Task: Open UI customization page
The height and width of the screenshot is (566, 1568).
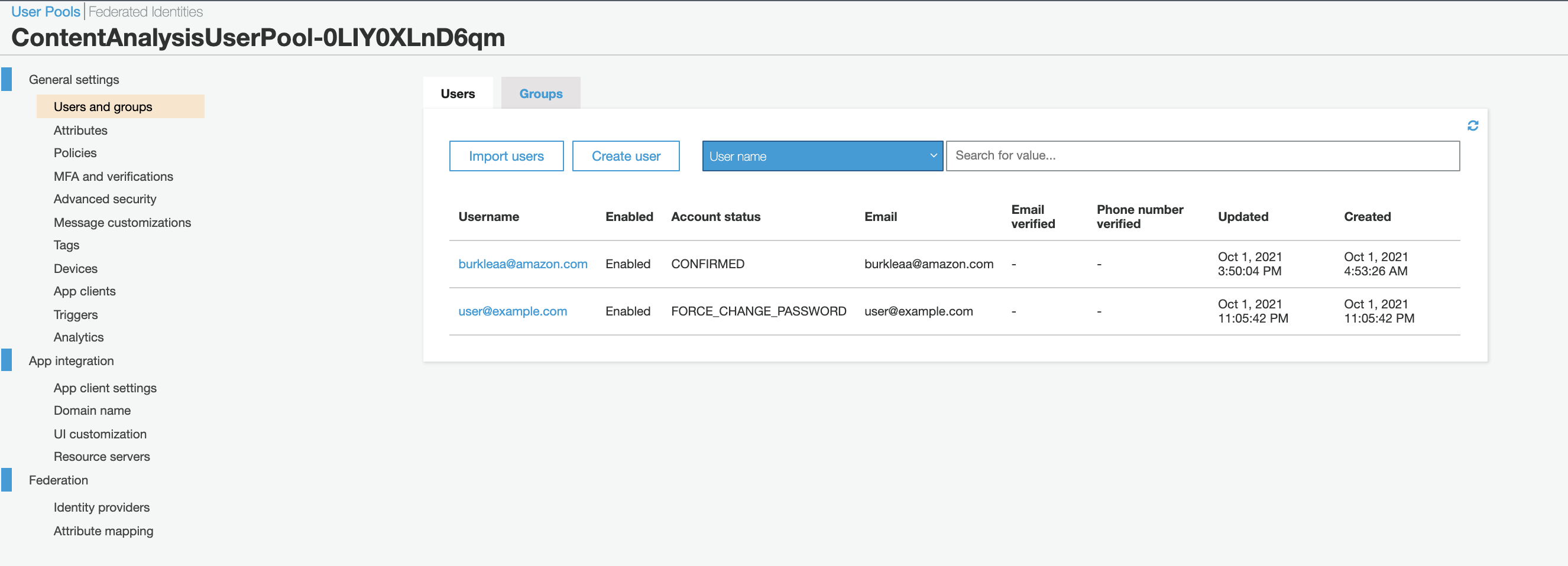Action: coord(100,435)
